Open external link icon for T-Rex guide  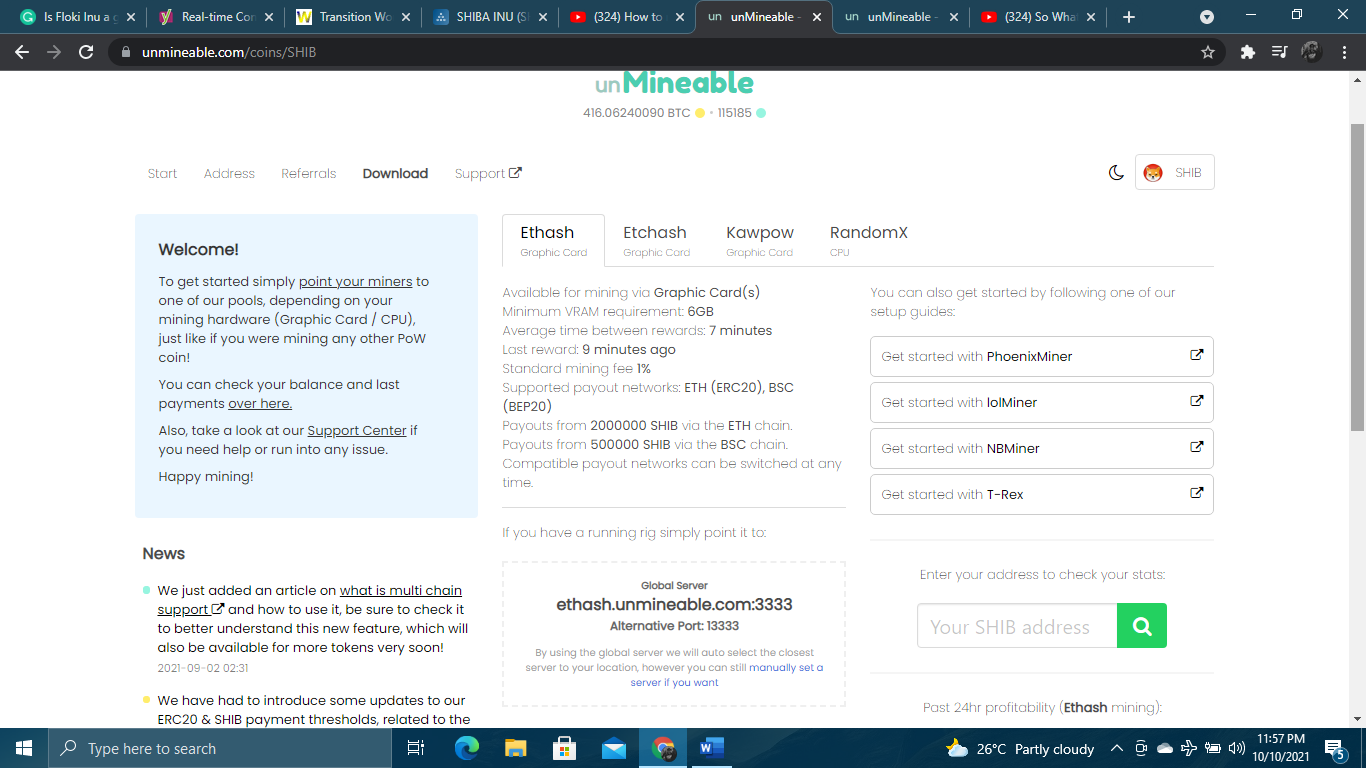tap(1196, 493)
